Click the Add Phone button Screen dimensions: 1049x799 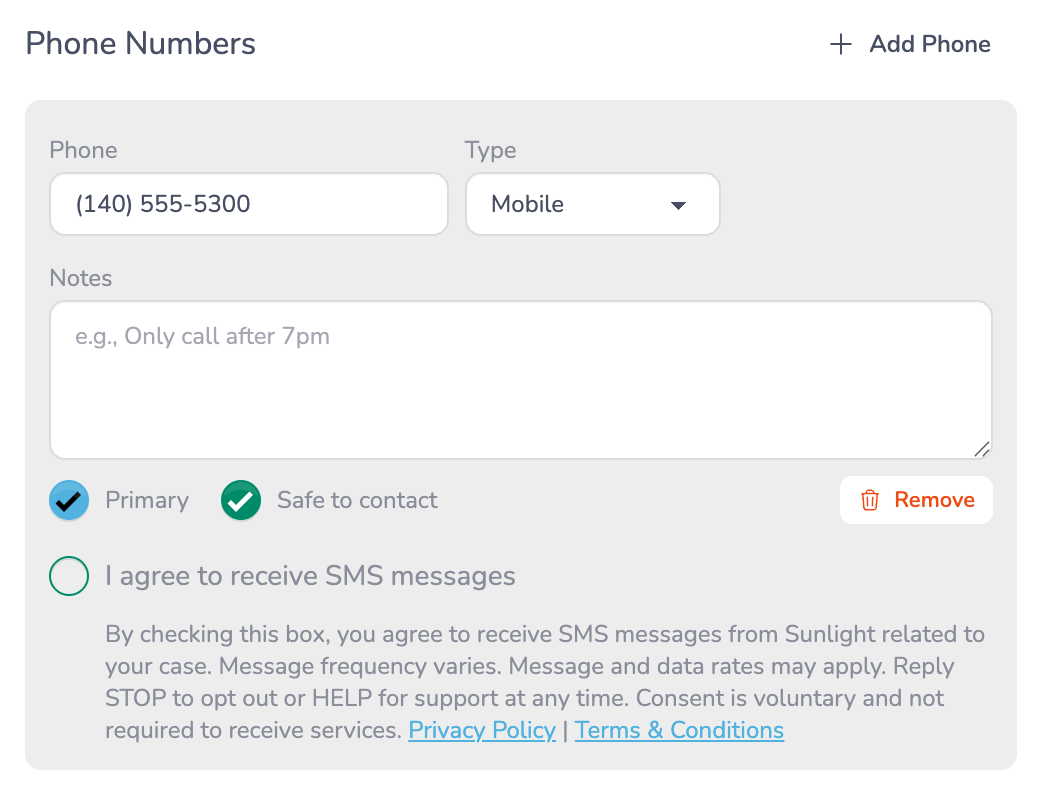pyautogui.click(x=908, y=44)
